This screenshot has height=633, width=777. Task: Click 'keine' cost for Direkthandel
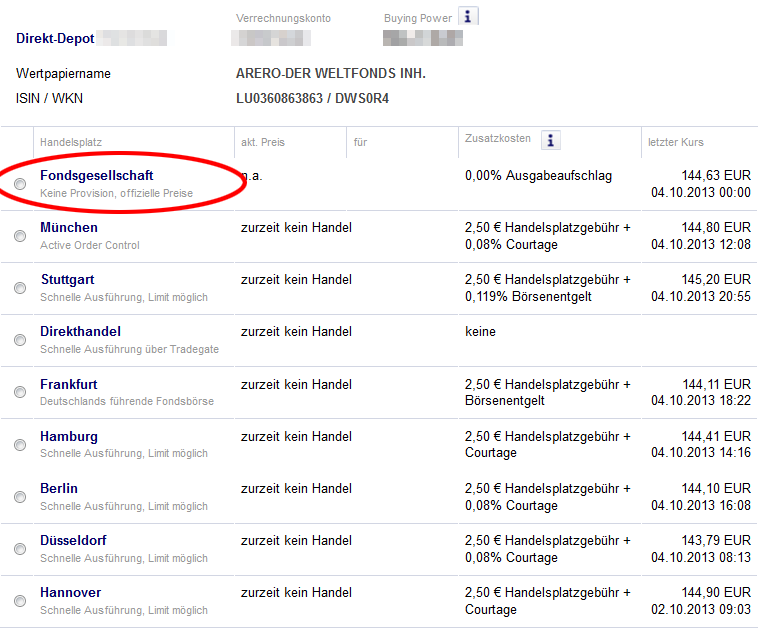(x=480, y=332)
